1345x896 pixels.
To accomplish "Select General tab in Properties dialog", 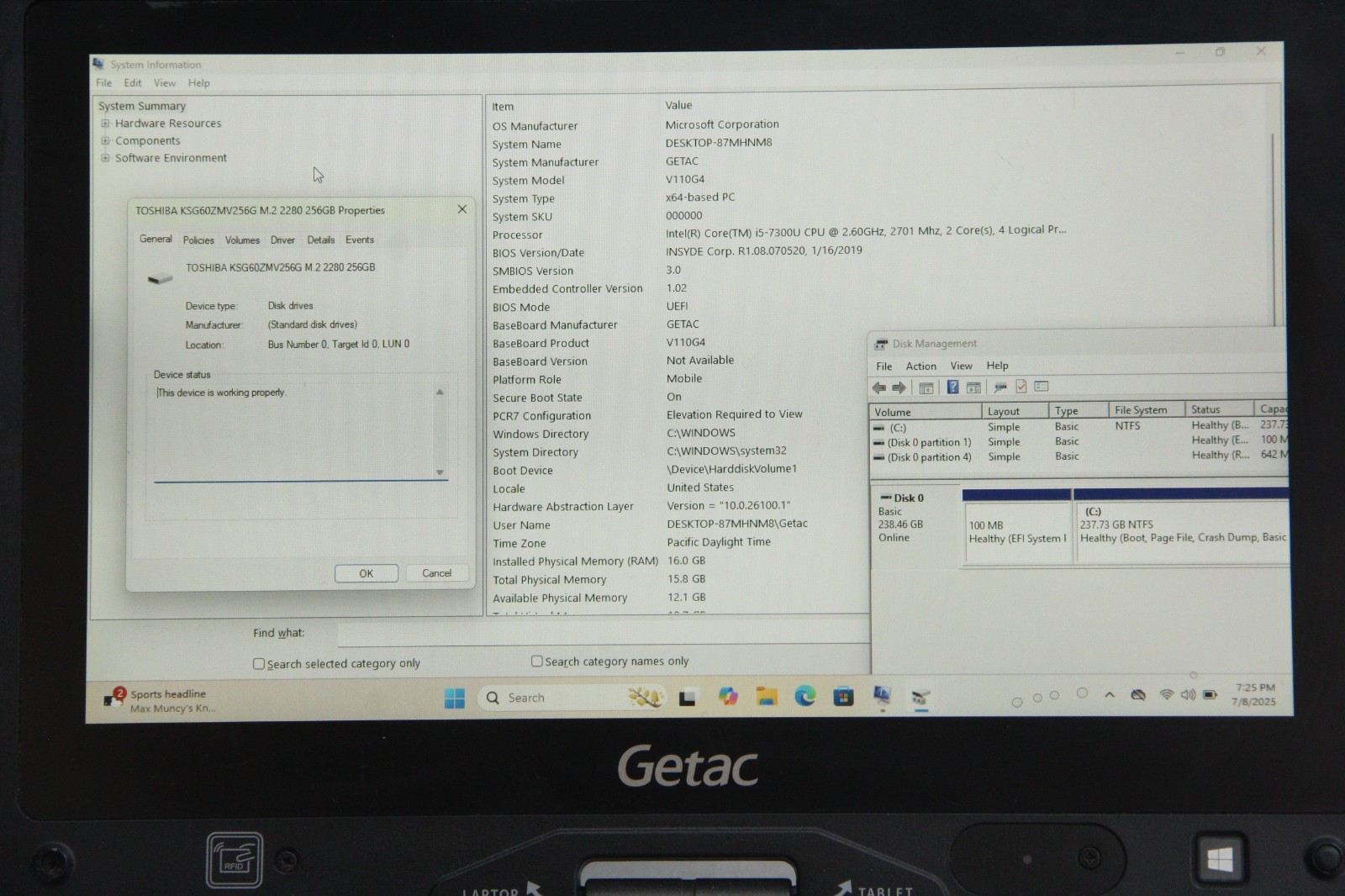I will pyautogui.click(x=156, y=240).
